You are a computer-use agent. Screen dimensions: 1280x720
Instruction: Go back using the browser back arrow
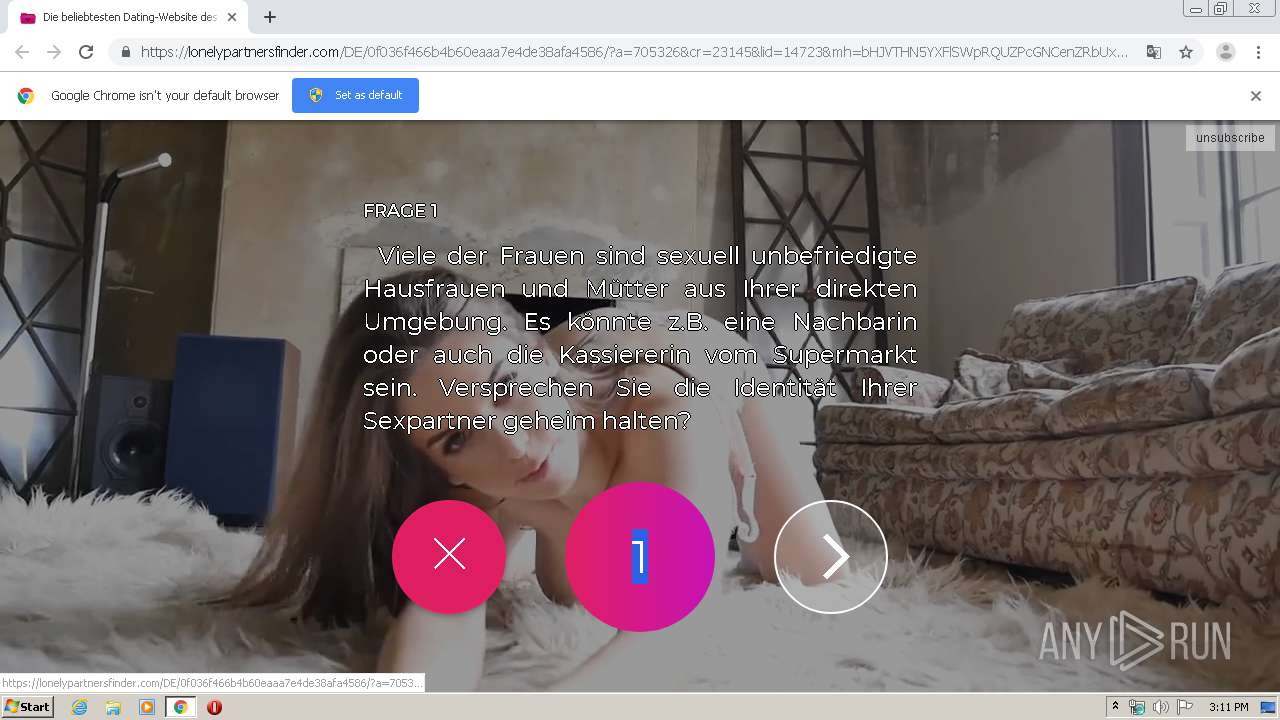[22, 52]
